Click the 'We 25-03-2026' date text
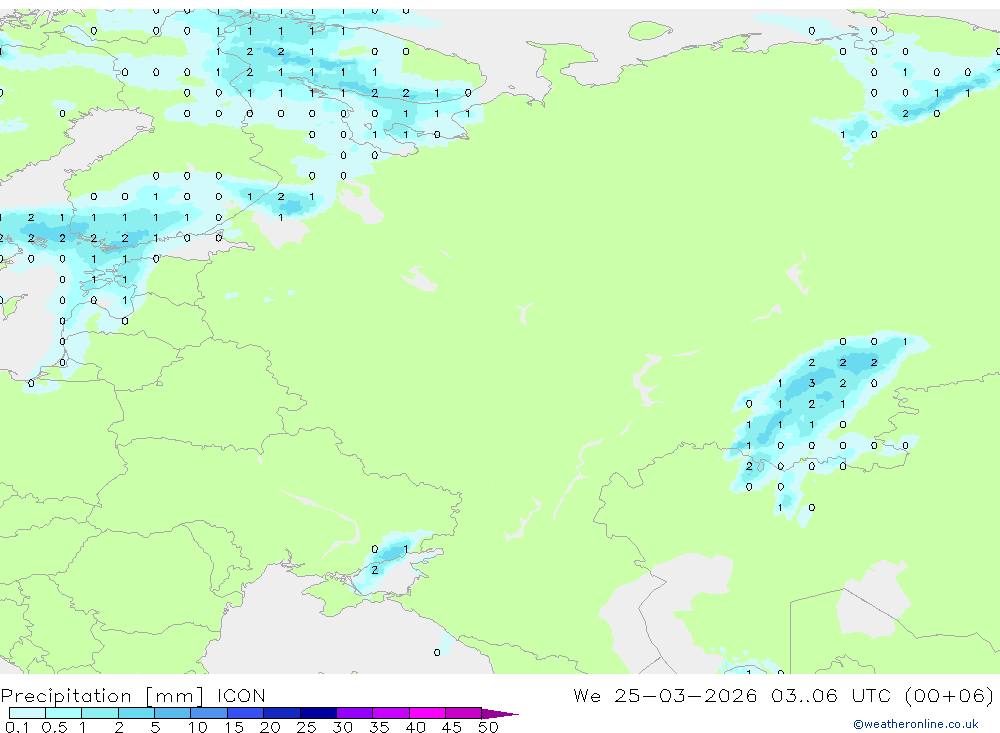 (665, 695)
